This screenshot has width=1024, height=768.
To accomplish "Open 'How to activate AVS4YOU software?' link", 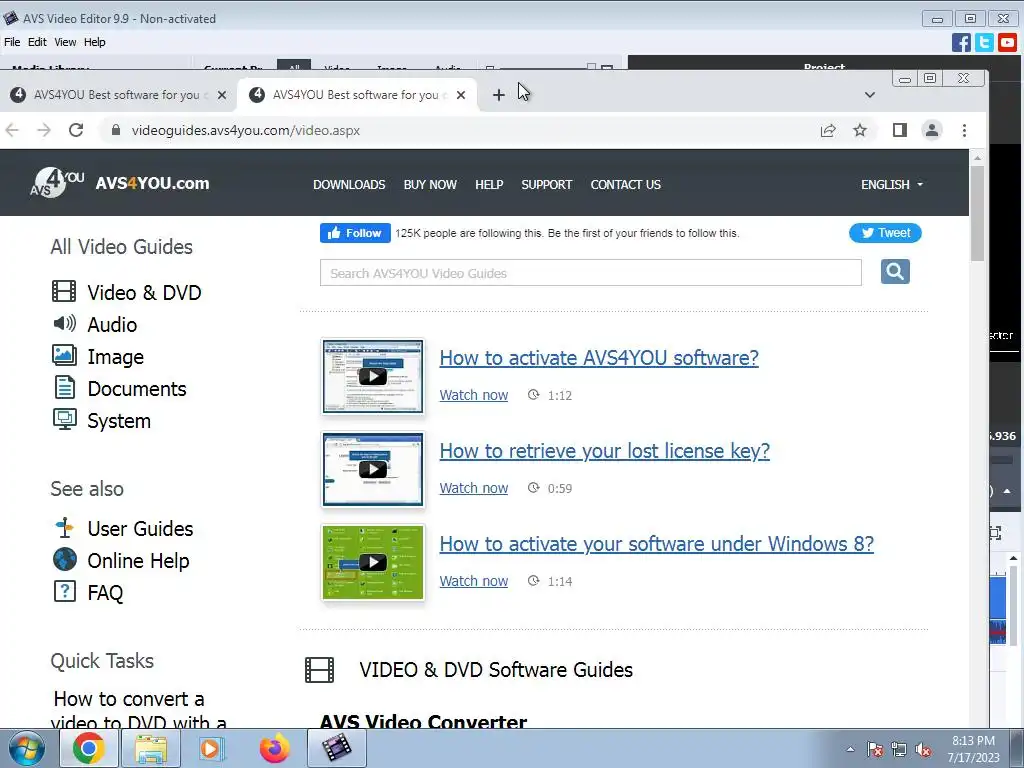I will point(599,358).
